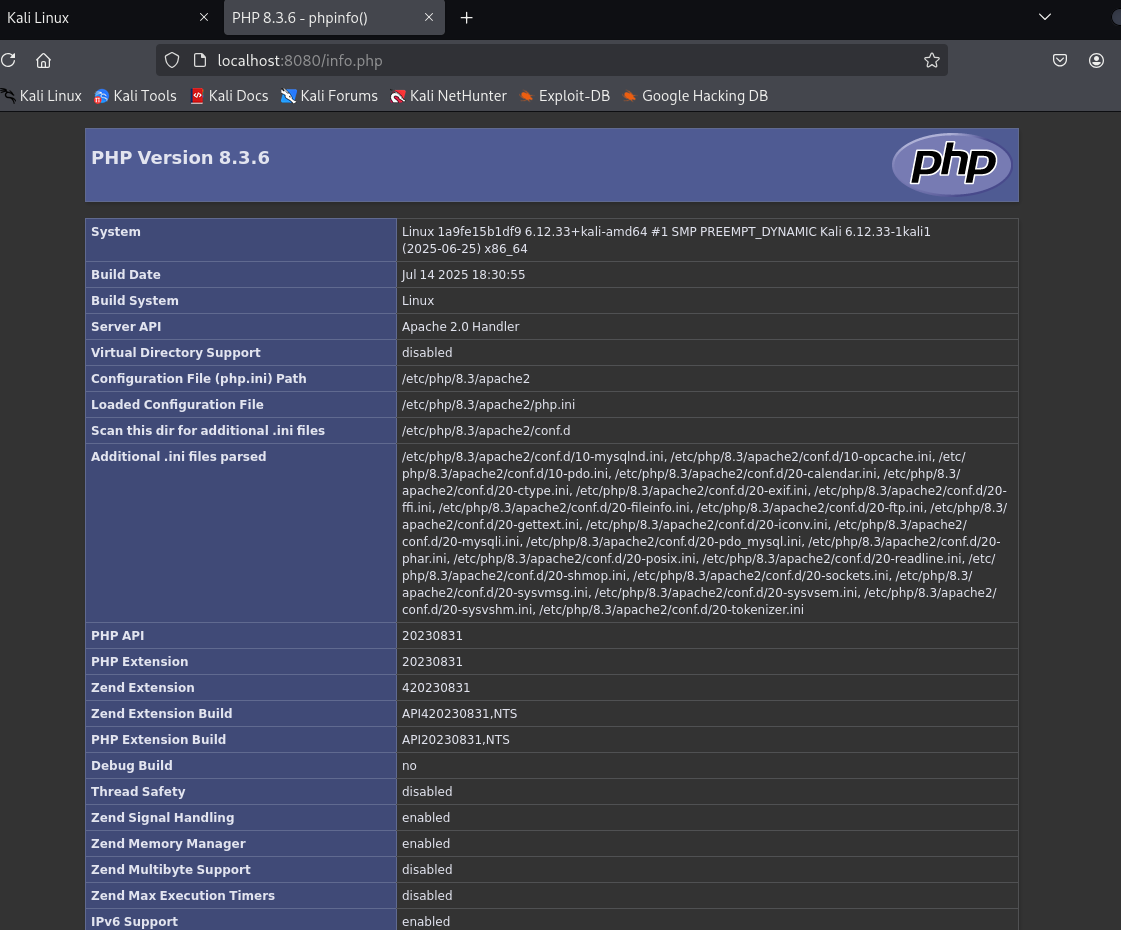
Task: Select the Build Date value Jul 14 2025
Action: (x=463, y=274)
